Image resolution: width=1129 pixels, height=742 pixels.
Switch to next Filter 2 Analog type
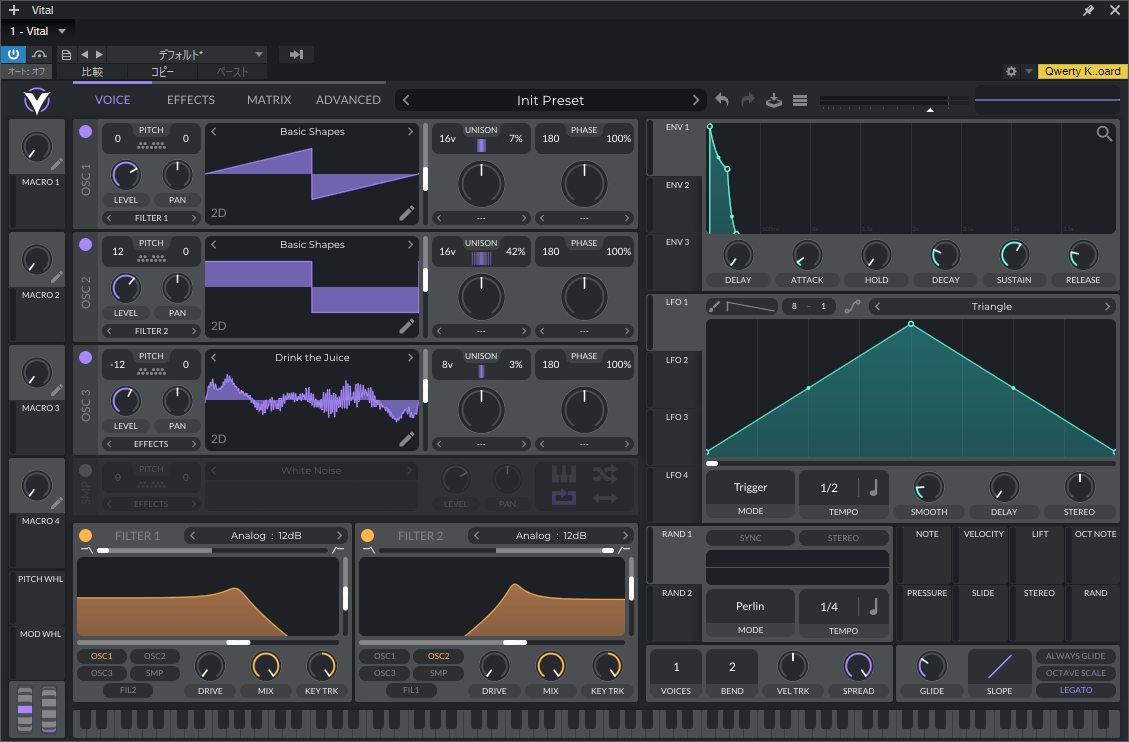pyautogui.click(x=625, y=535)
